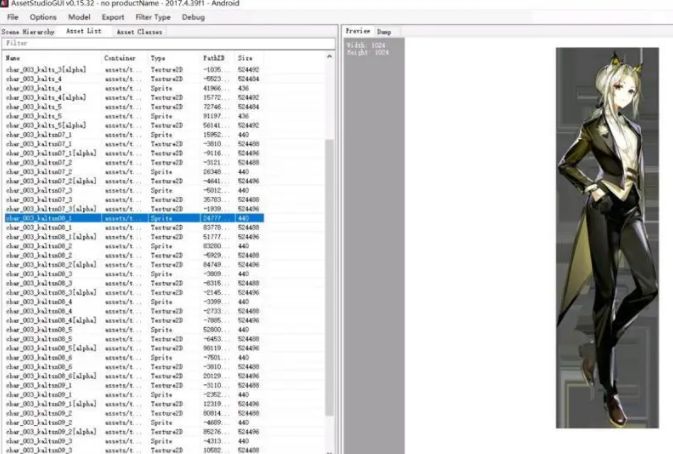Open the Debug menu
The image size is (673, 454).
coord(193,17)
